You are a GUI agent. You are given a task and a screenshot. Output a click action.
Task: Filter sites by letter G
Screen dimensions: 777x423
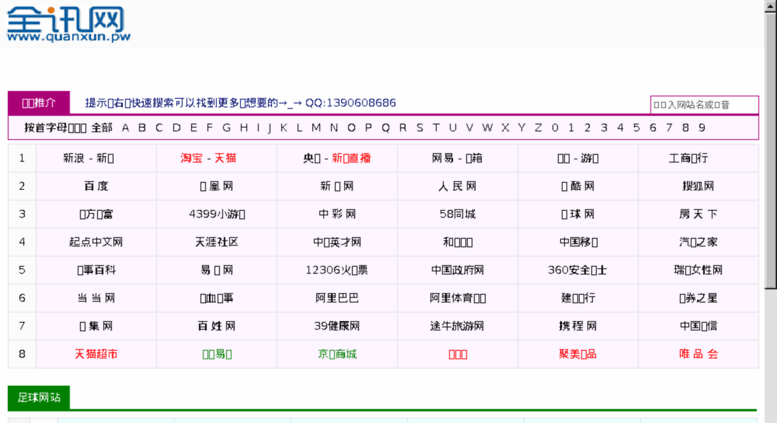(226, 128)
